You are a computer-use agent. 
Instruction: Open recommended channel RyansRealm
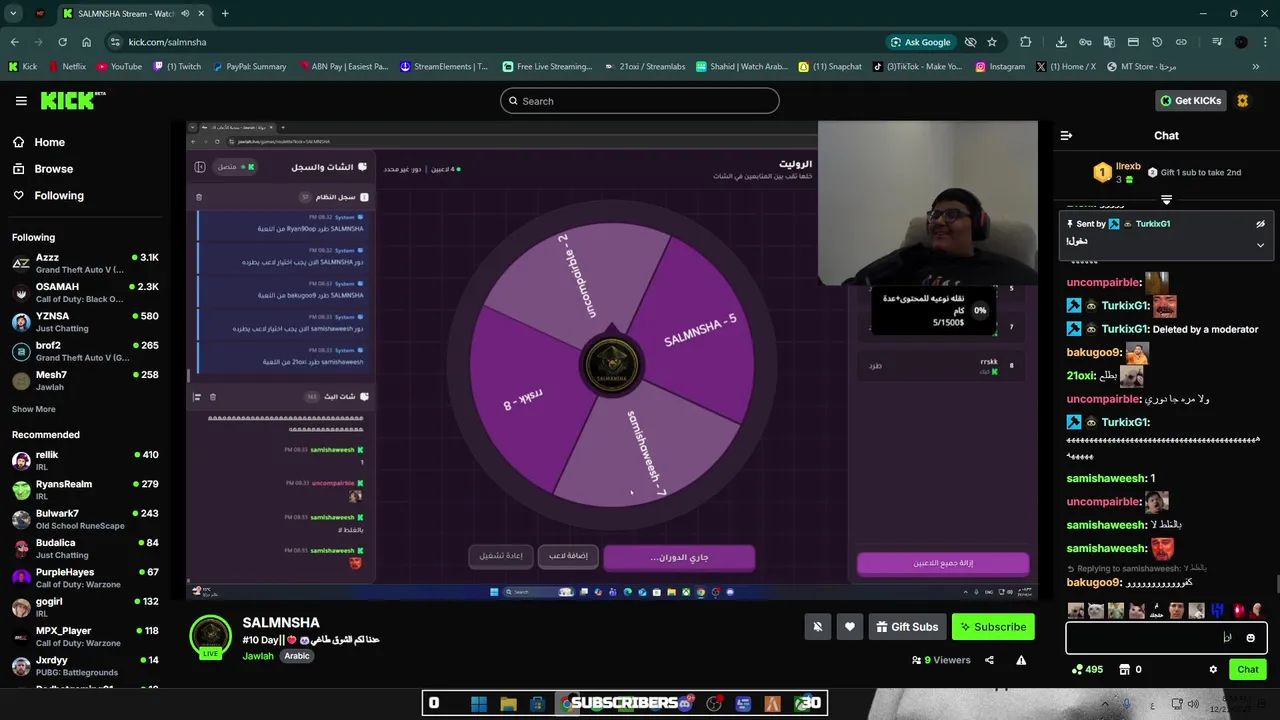click(86, 489)
